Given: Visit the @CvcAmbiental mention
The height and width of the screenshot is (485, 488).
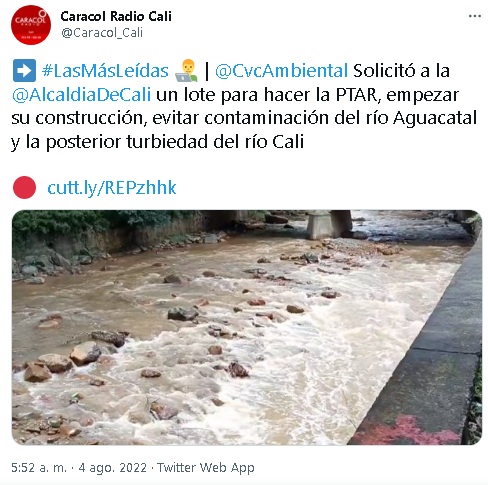Looking at the screenshot, I should coord(281,71).
